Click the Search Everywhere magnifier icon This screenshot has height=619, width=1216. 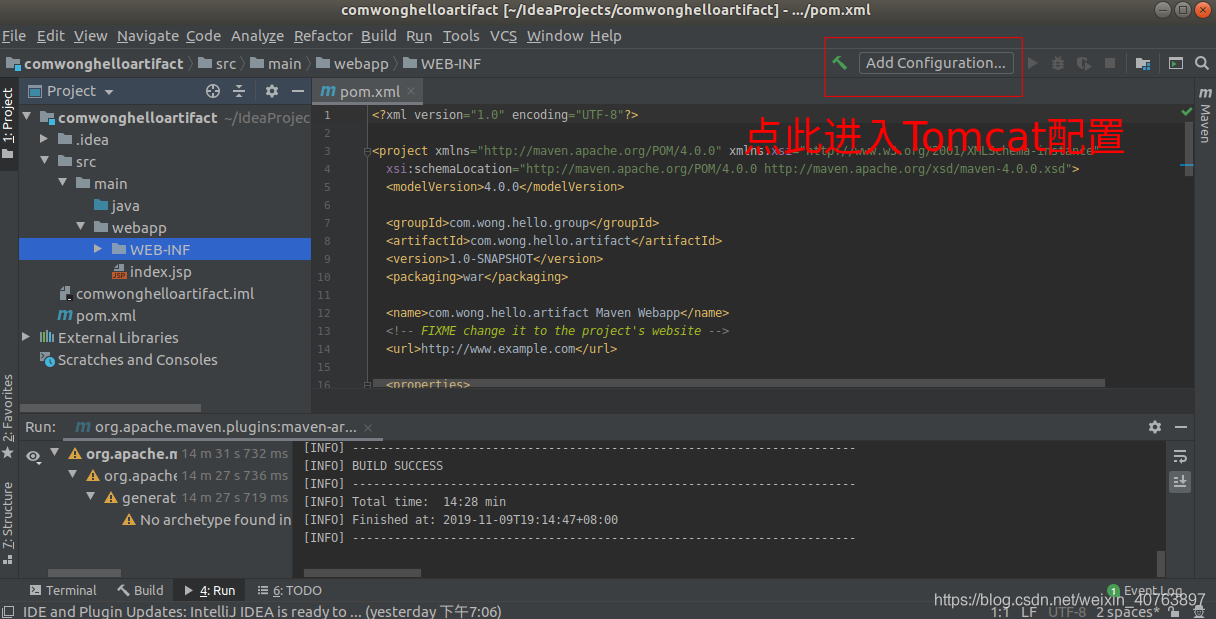click(1202, 63)
